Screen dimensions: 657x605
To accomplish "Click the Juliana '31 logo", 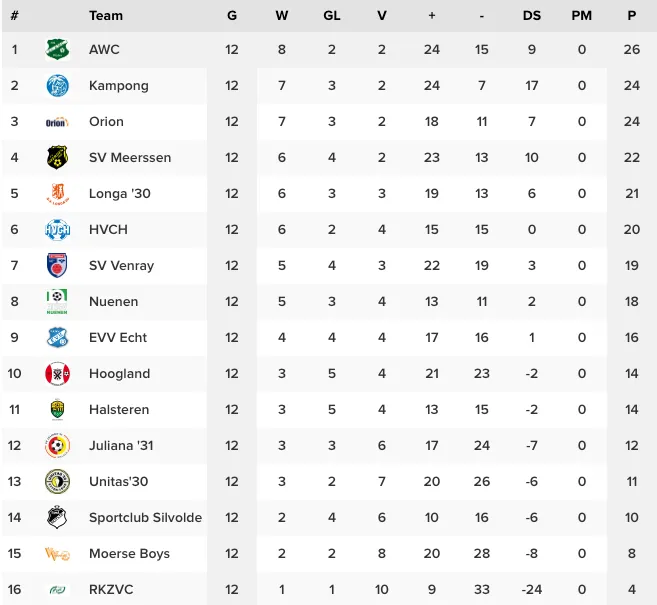I will click(x=57, y=446).
